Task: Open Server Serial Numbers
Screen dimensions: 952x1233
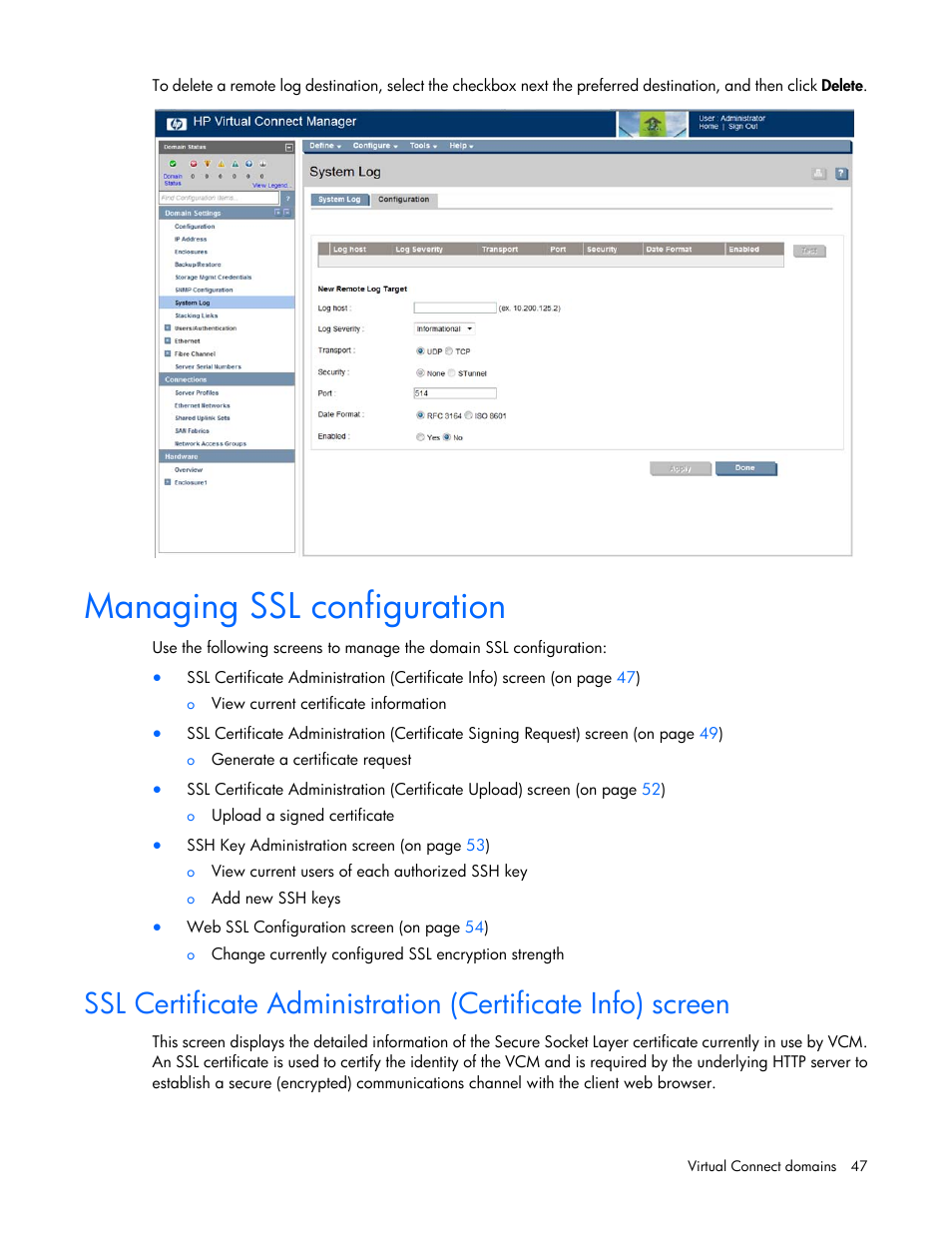Action: [x=208, y=366]
